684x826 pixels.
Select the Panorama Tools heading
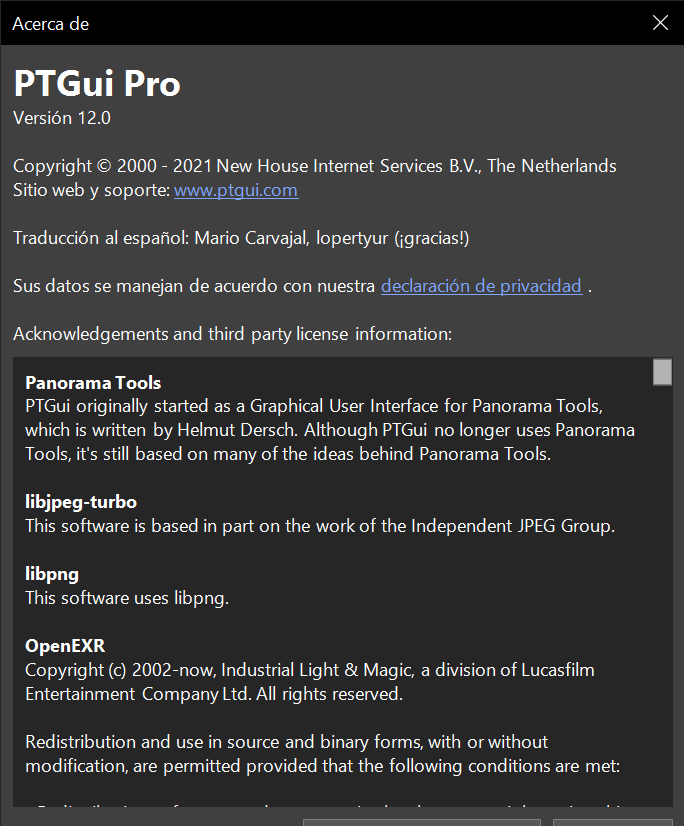pos(92,382)
